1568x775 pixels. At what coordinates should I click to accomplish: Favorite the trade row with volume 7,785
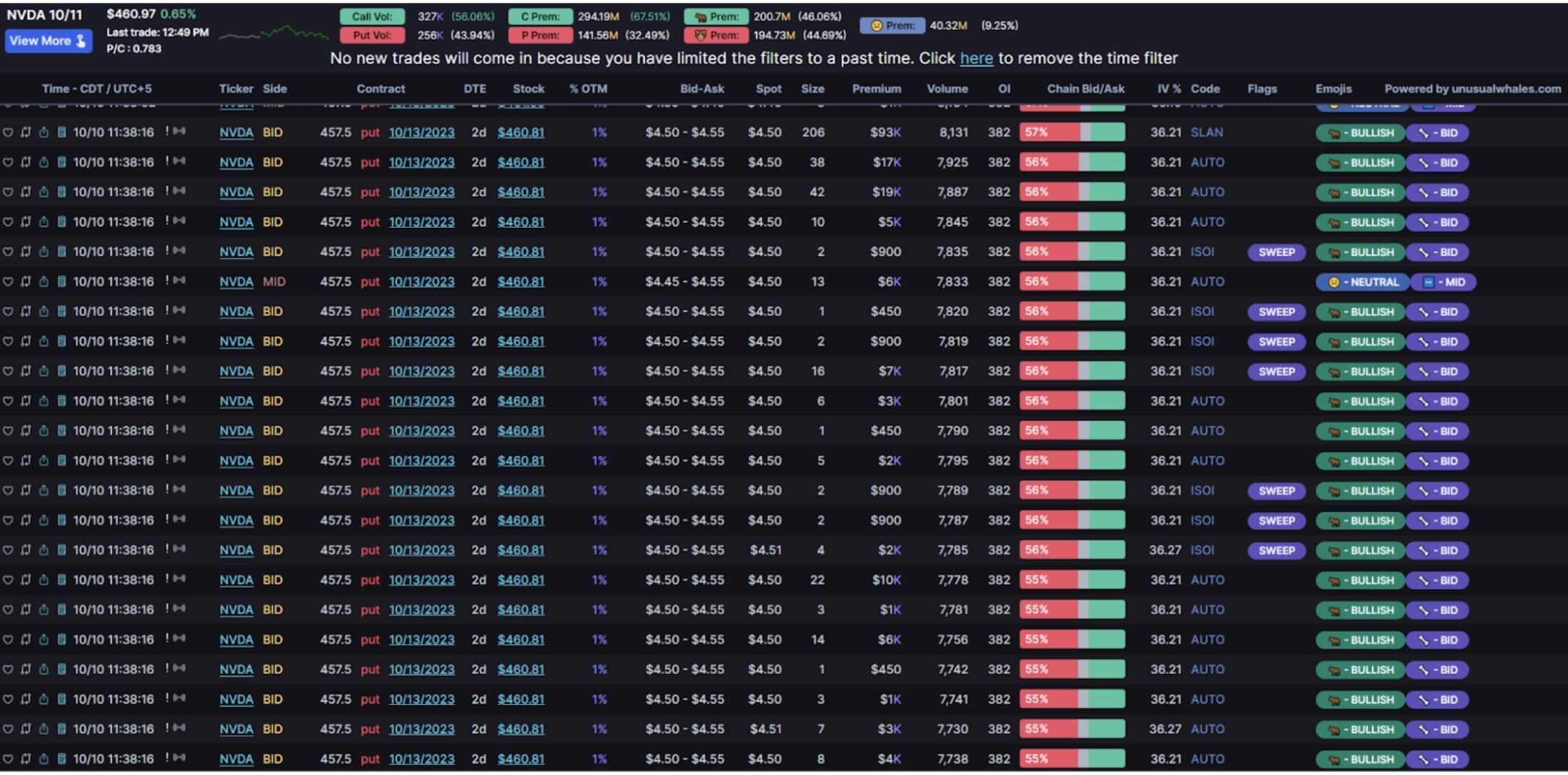[x=8, y=550]
